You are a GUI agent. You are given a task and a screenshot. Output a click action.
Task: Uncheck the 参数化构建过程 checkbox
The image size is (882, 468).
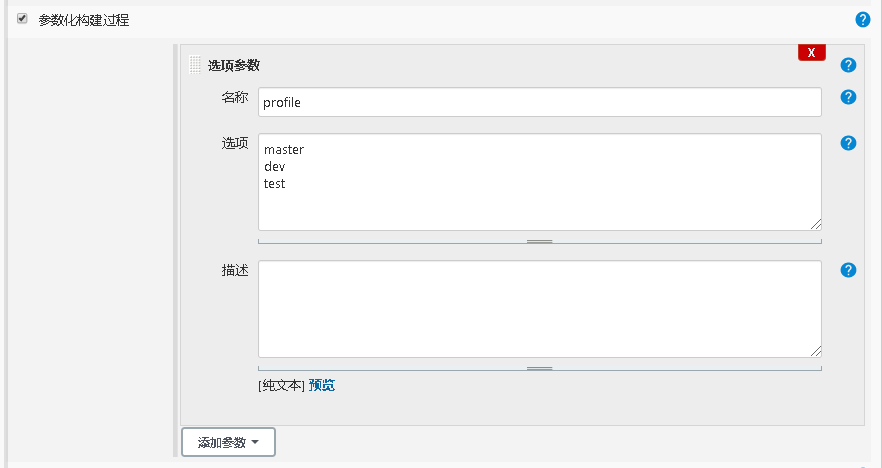point(22,19)
